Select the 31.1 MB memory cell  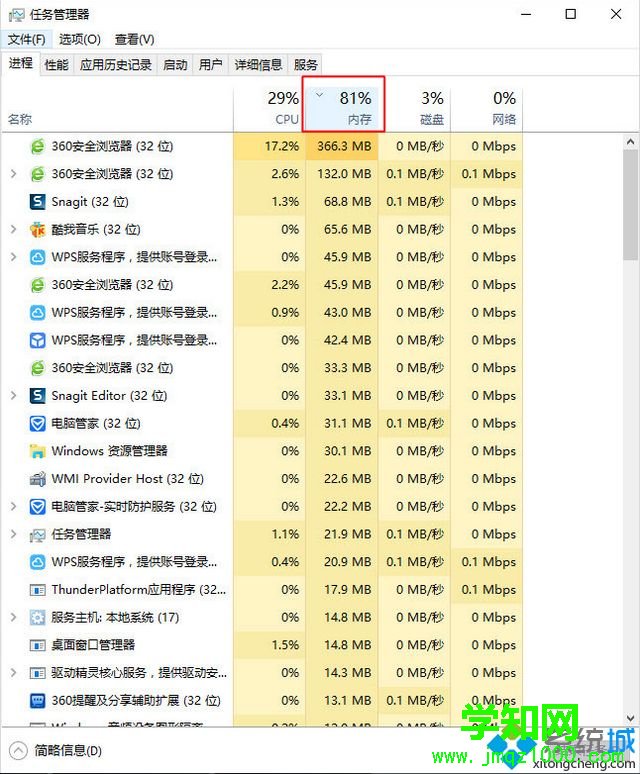(x=342, y=423)
